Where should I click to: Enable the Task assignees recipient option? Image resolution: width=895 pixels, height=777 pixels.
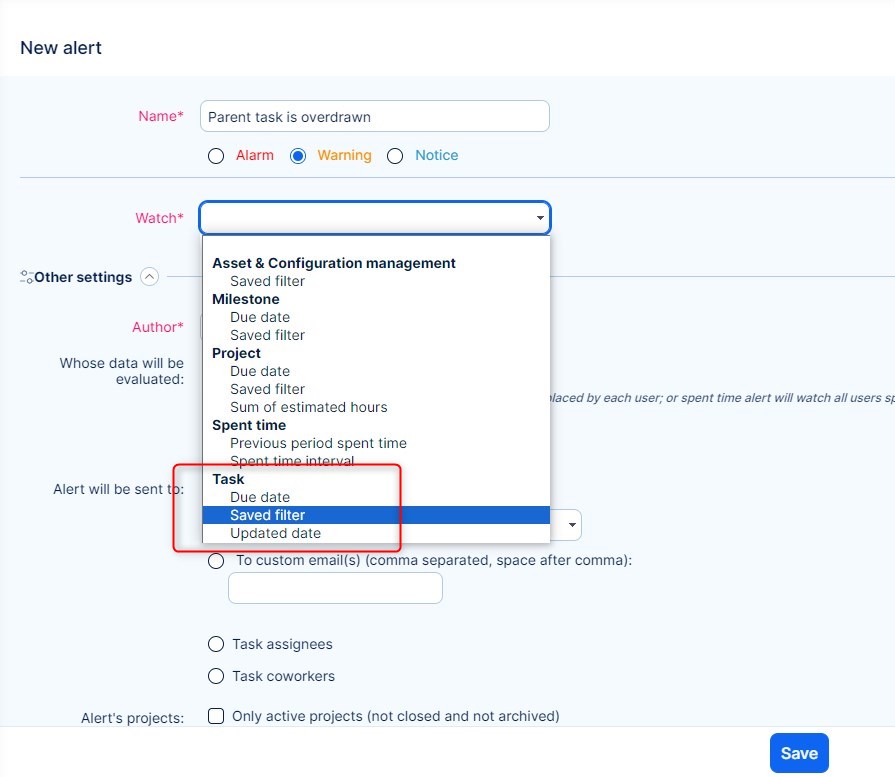point(216,645)
